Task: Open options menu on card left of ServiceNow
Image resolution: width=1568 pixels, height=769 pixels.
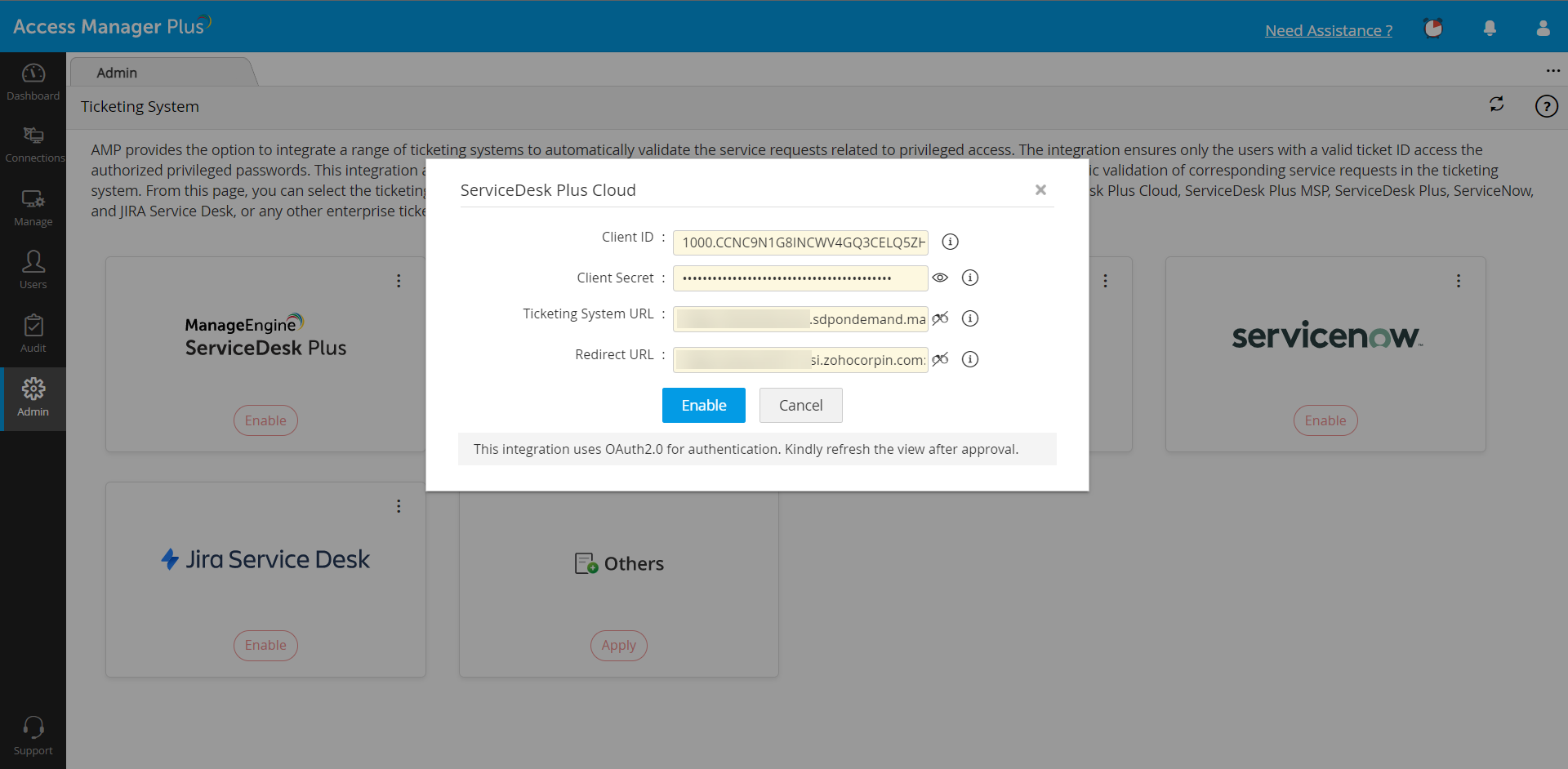Action: point(1105,281)
